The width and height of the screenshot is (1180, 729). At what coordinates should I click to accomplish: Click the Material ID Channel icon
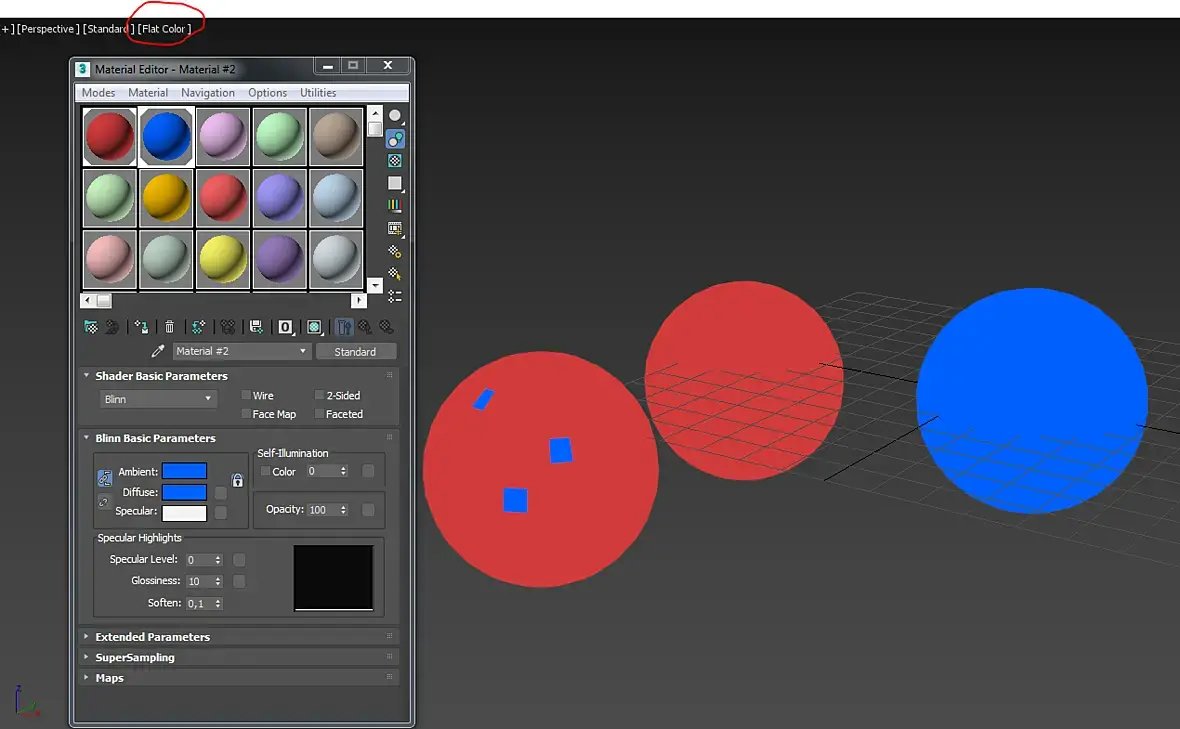pyautogui.click(x=285, y=327)
